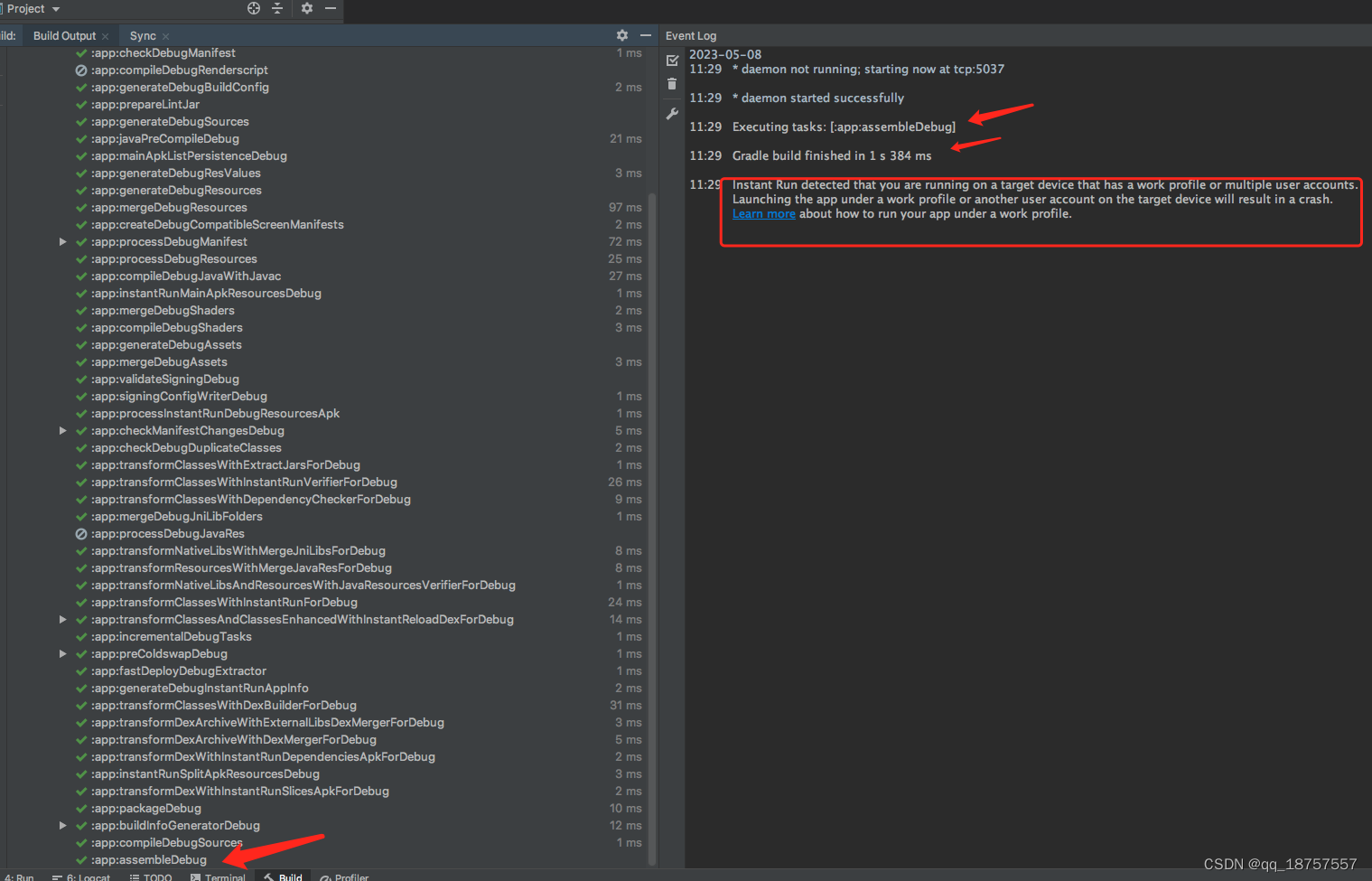Open the Terminal tool window
Screen dimensions: 1372x881
pos(224,876)
